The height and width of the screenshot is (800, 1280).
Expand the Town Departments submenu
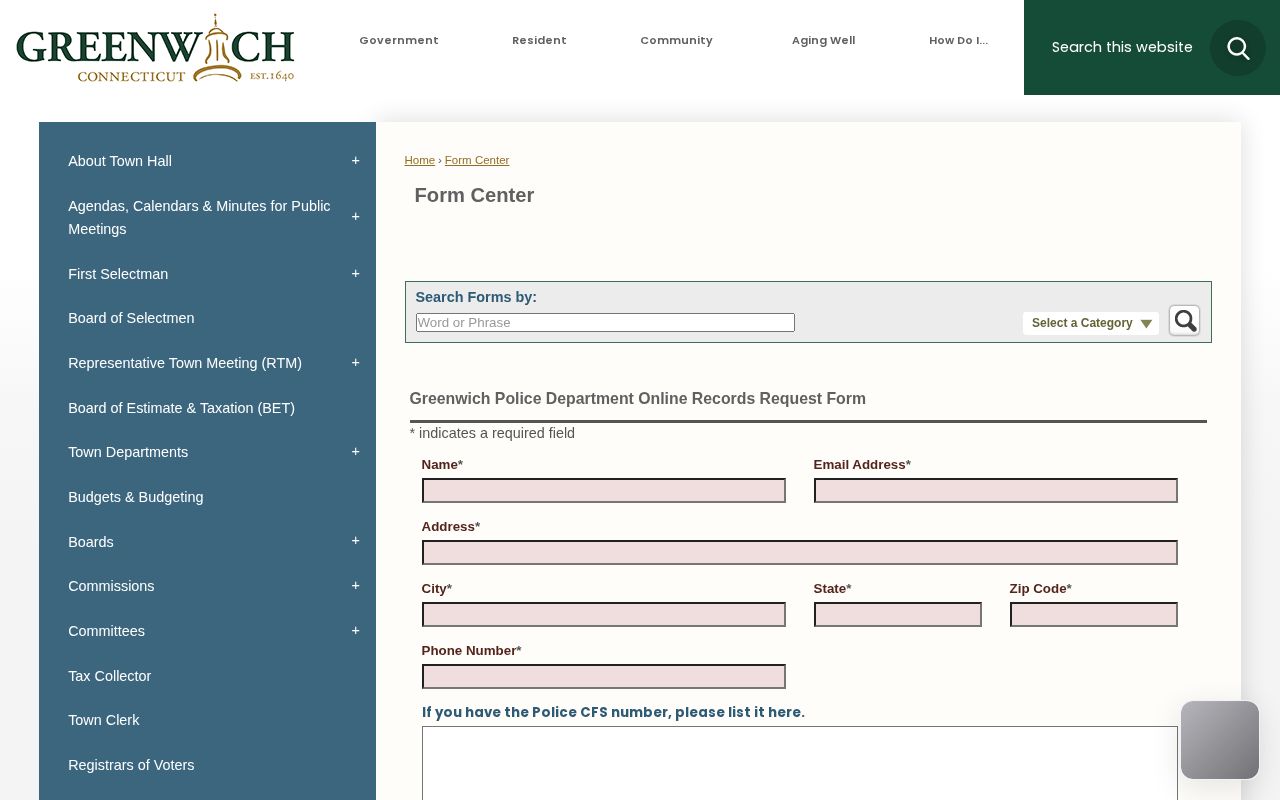point(355,452)
